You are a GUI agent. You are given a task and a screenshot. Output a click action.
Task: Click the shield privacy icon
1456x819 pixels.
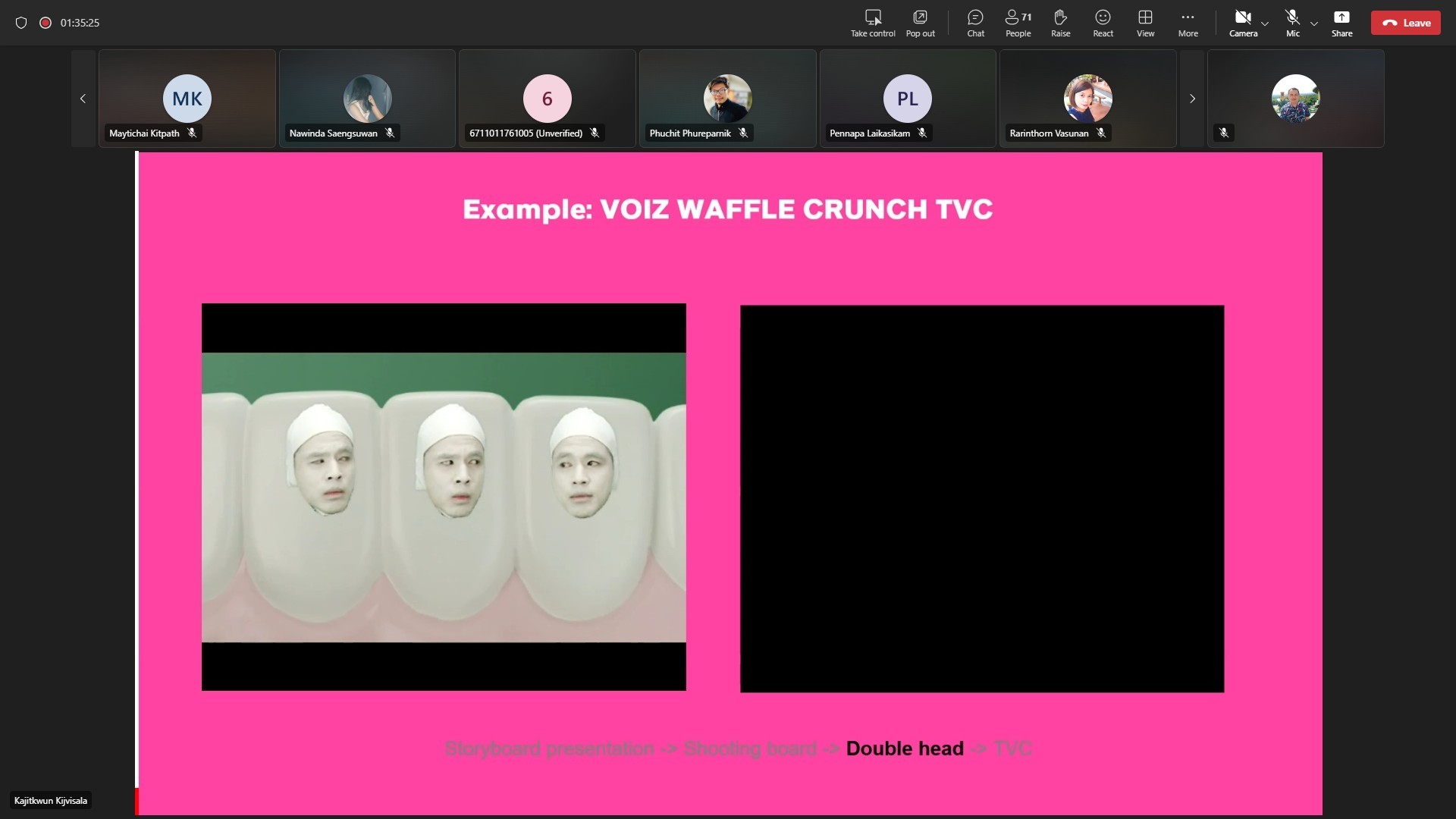pyautogui.click(x=21, y=23)
